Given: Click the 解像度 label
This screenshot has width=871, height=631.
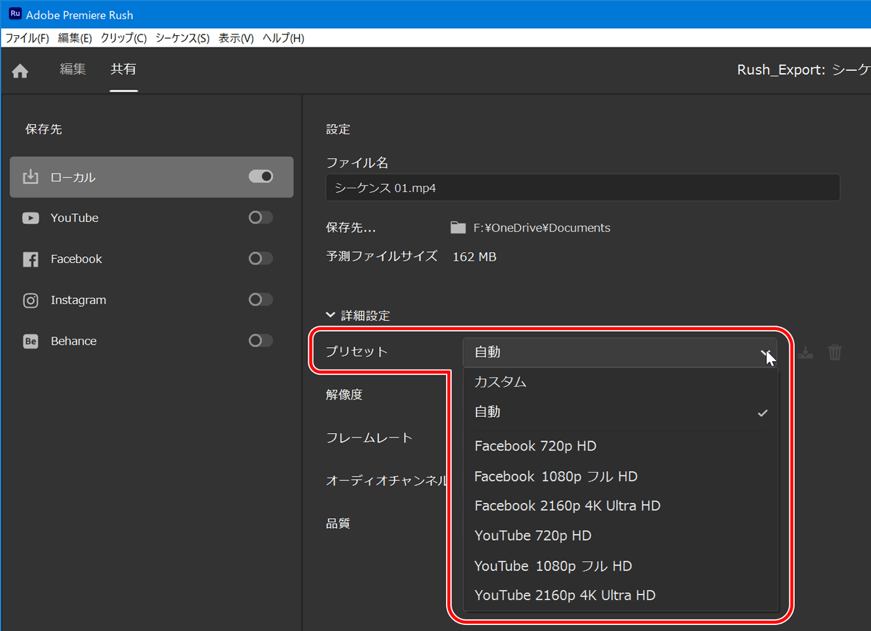Looking at the screenshot, I should click(344, 395).
